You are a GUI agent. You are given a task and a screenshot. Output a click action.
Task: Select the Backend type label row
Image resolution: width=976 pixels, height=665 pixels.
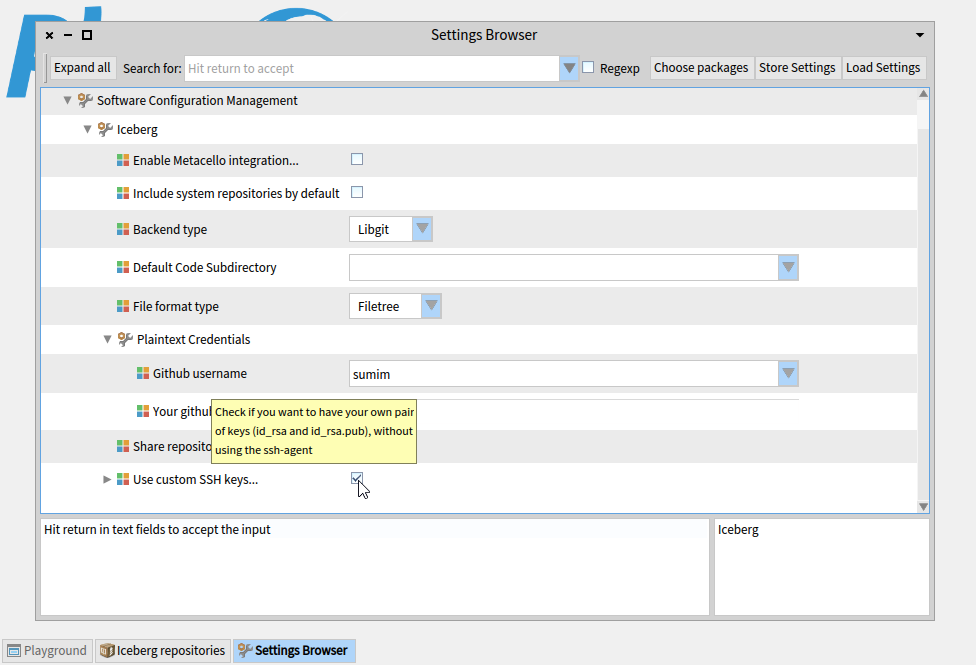pos(170,230)
